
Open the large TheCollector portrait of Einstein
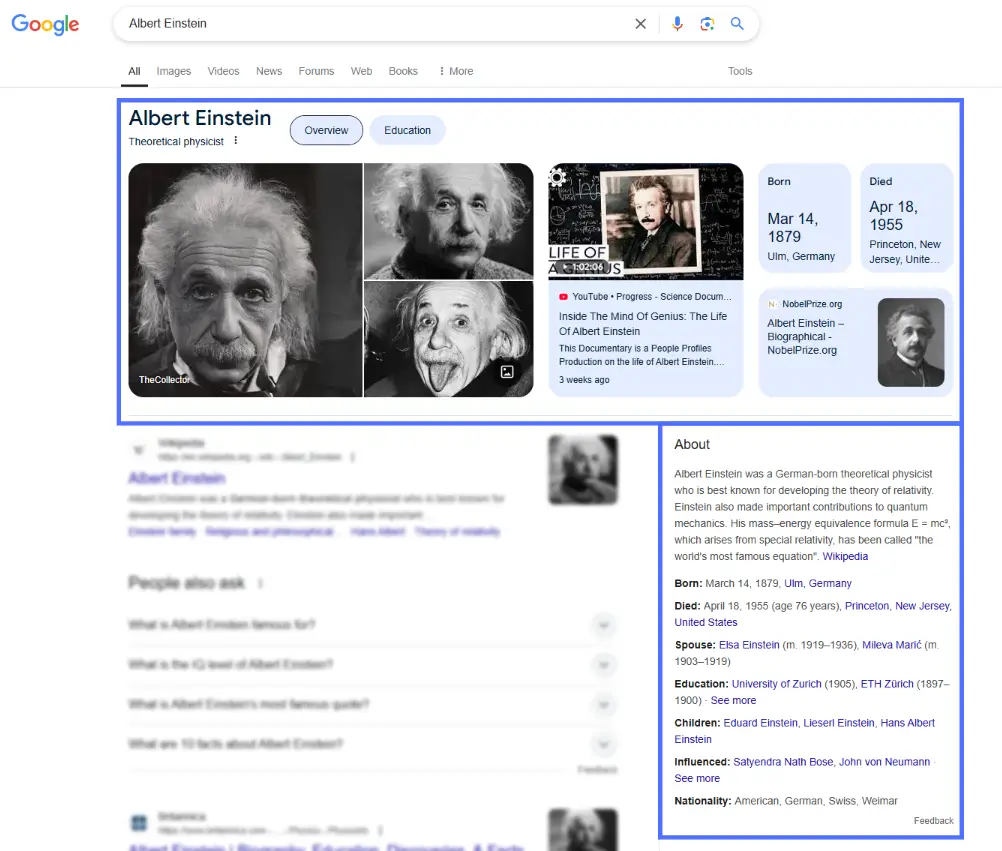245,280
